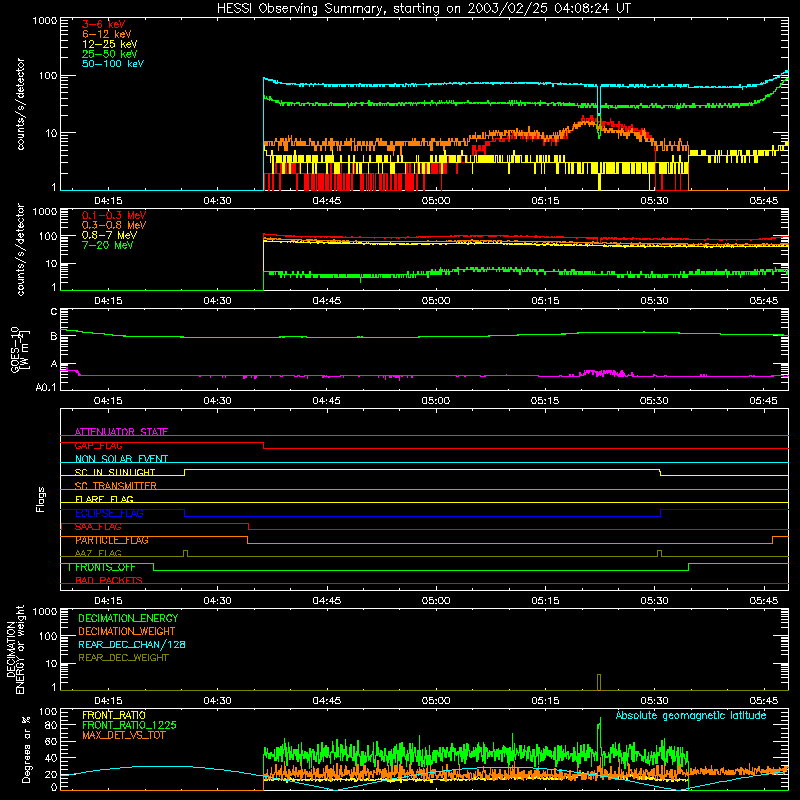Click the DECIMATION_ENERGY legend entry

pyautogui.click(x=128, y=618)
